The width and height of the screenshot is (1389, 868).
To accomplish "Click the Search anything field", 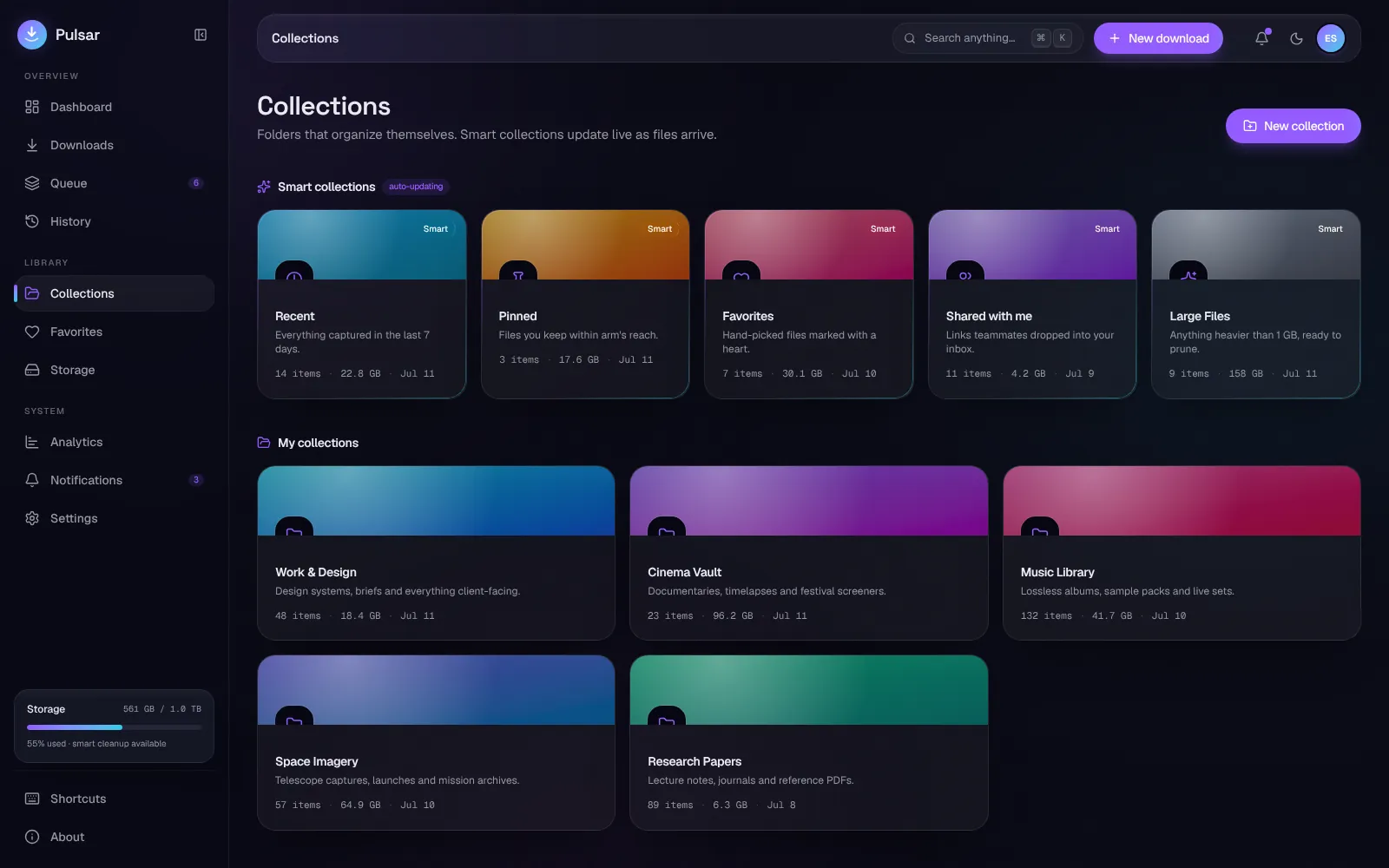I will click(x=988, y=38).
